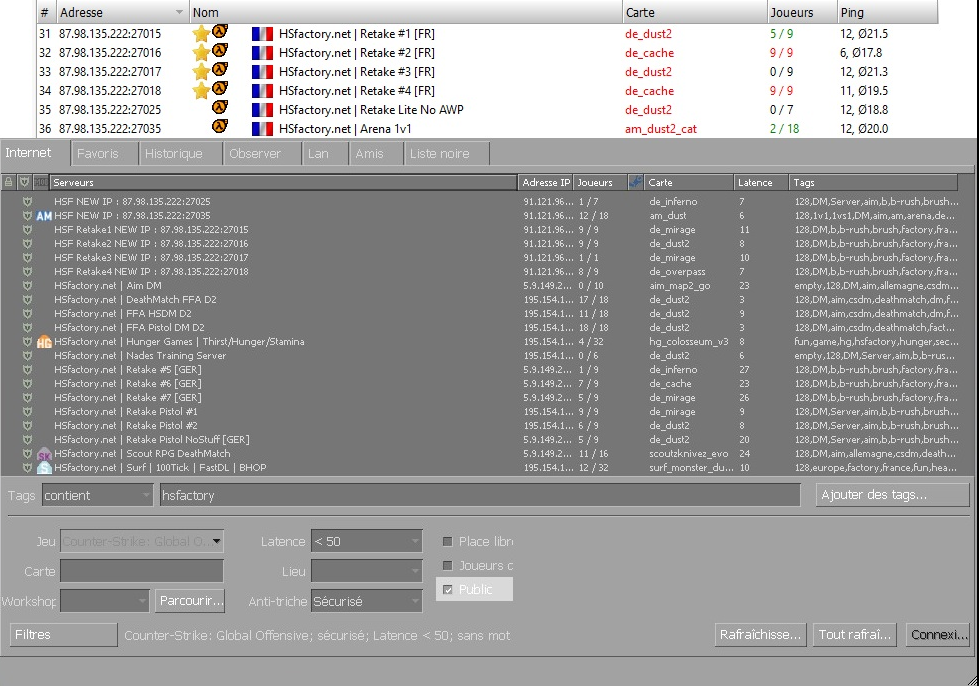Click the VAC shield column header icon

click(24, 182)
